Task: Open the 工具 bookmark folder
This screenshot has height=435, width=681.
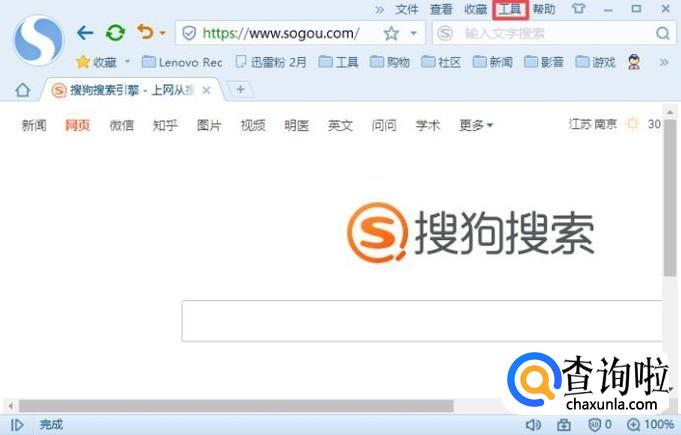Action: [338, 62]
